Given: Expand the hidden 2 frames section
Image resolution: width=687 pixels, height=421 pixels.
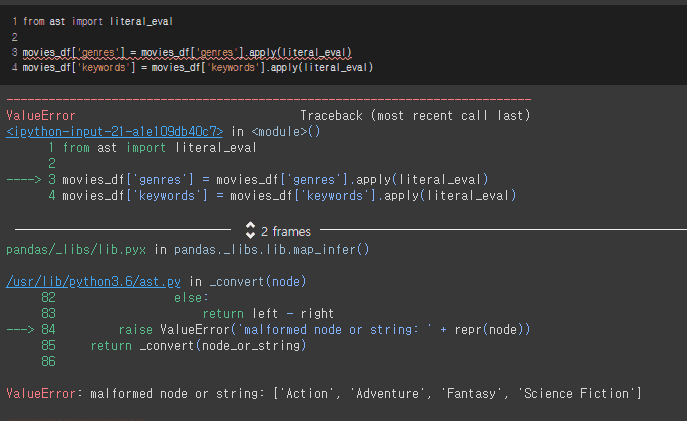Looking at the screenshot, I should 285,231.
